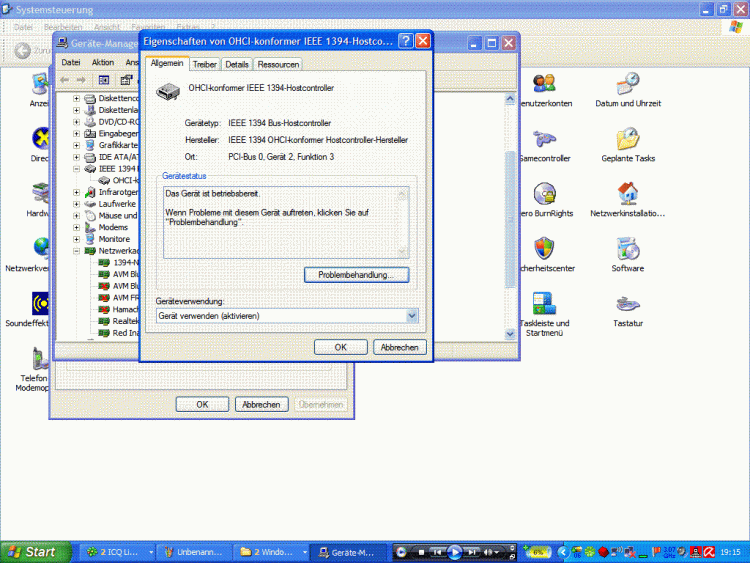Click the properties toolbar icon in Geräte-Manager
This screenshot has width=750, height=563.
click(x=126, y=80)
